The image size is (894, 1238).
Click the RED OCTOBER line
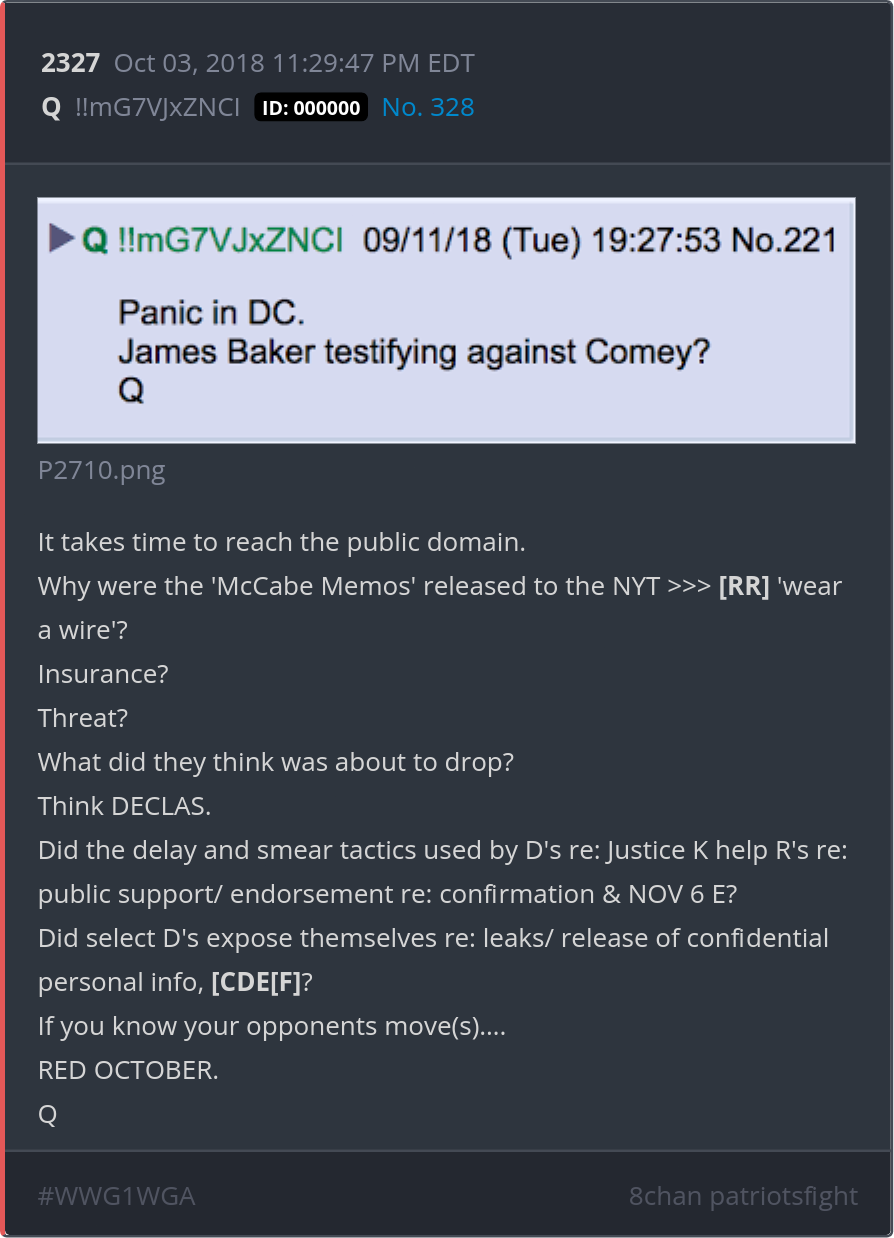click(128, 1070)
